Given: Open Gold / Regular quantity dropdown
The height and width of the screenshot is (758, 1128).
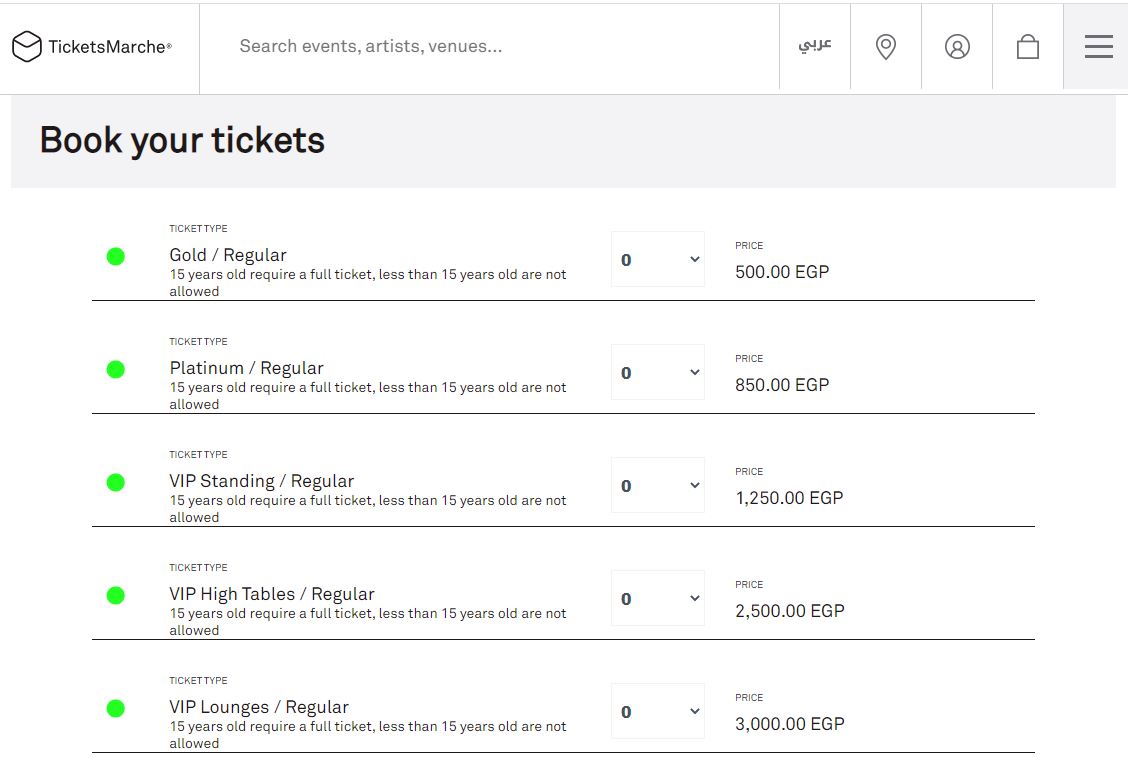Looking at the screenshot, I should pyautogui.click(x=658, y=260).
